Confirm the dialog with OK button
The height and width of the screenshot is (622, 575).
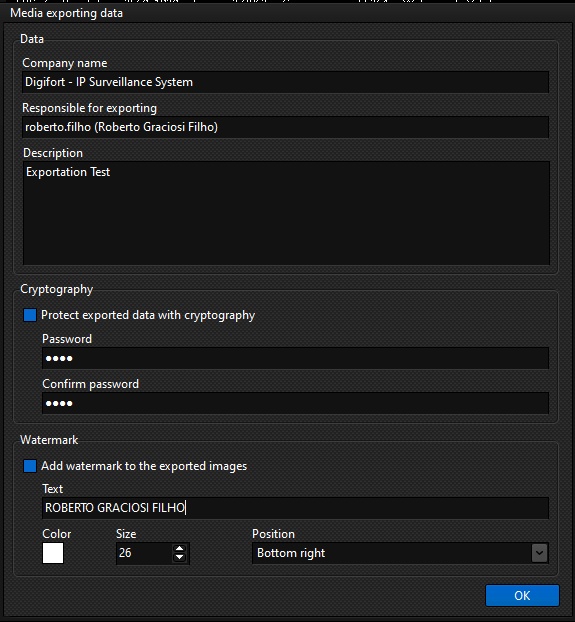point(522,595)
